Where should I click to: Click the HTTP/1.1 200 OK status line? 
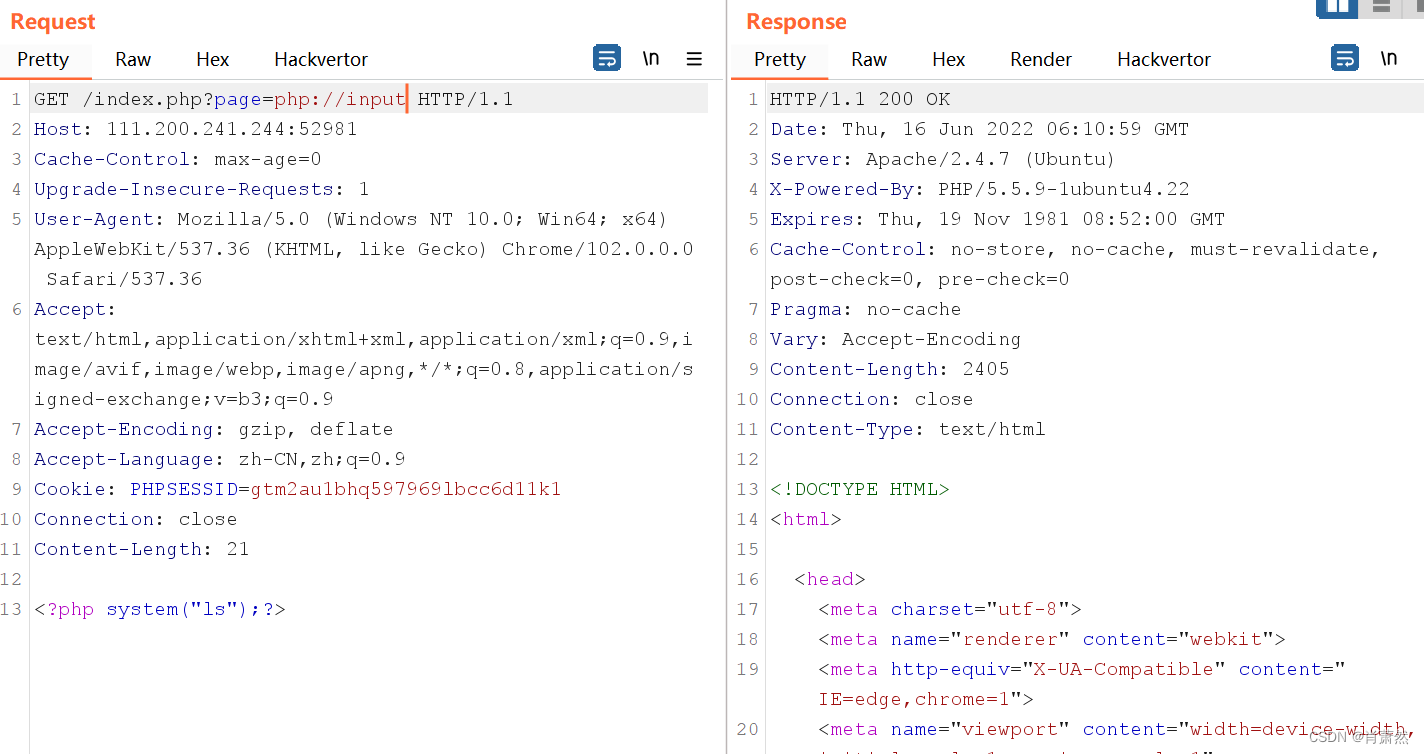[860, 99]
